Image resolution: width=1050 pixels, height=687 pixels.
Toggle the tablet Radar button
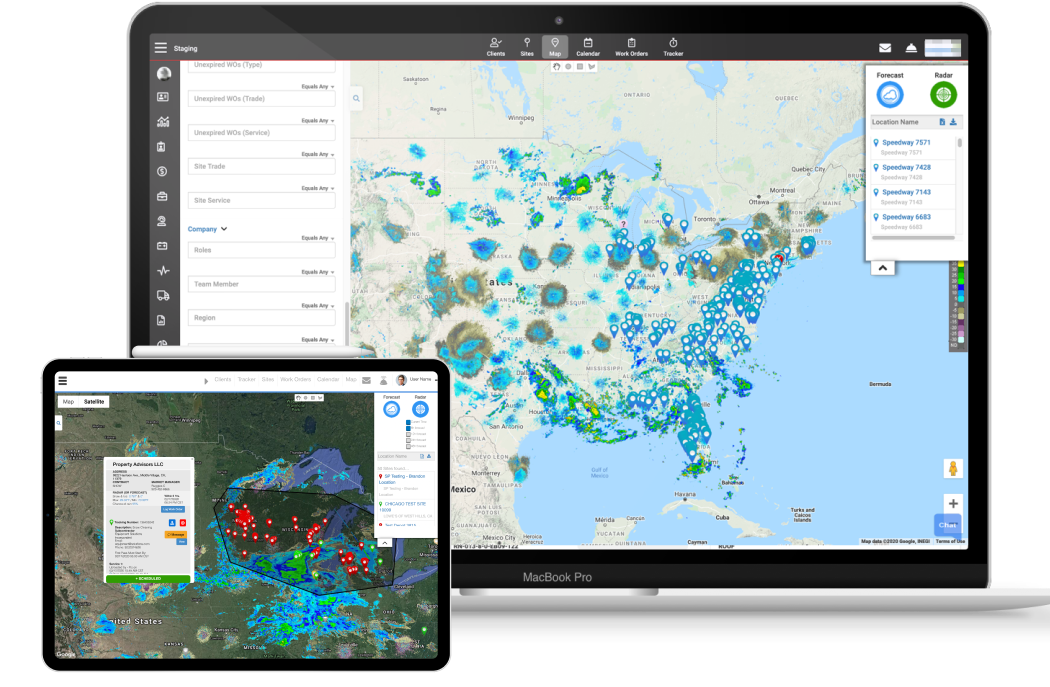click(421, 409)
